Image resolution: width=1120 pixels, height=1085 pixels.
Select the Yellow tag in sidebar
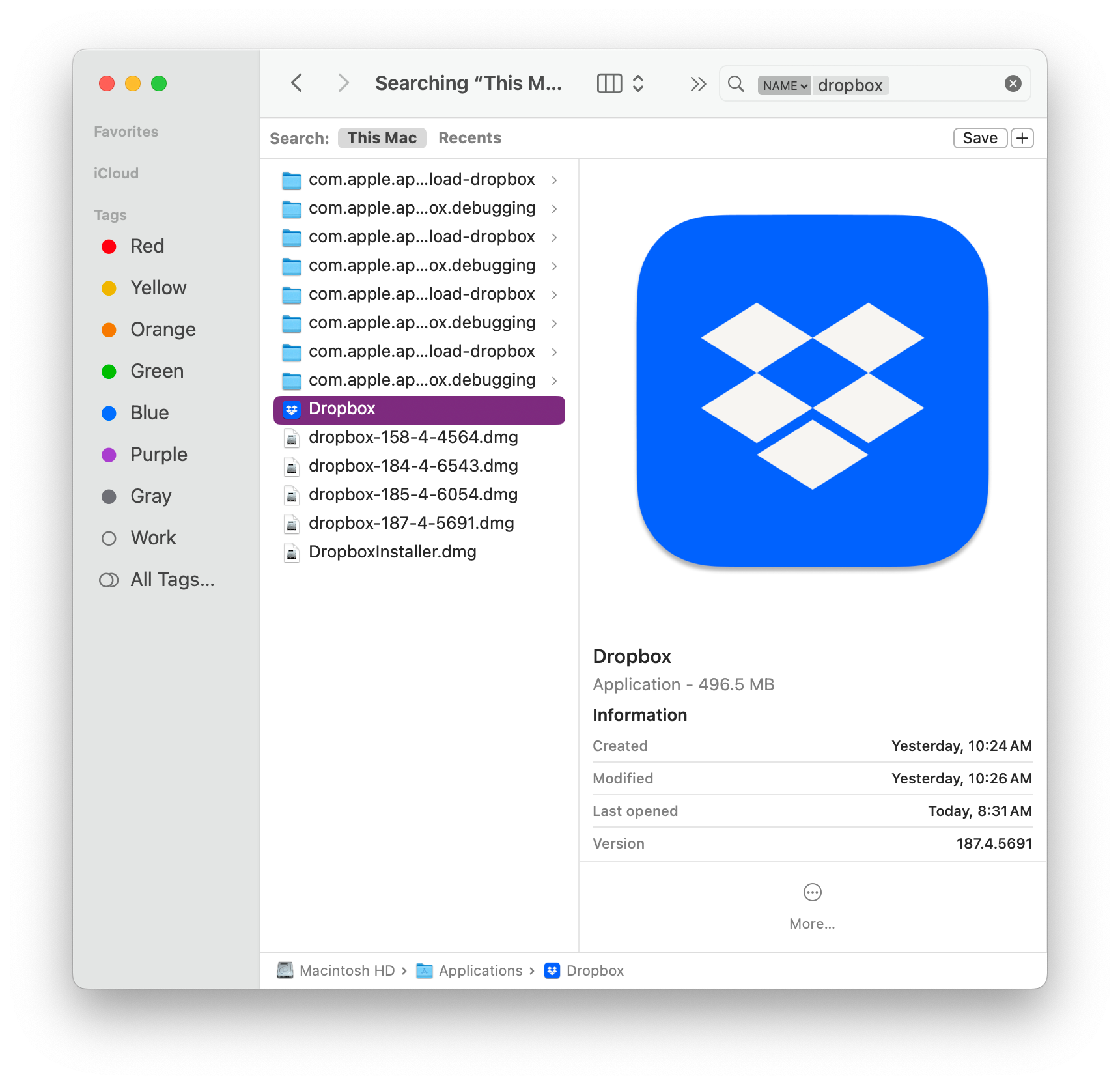point(158,288)
